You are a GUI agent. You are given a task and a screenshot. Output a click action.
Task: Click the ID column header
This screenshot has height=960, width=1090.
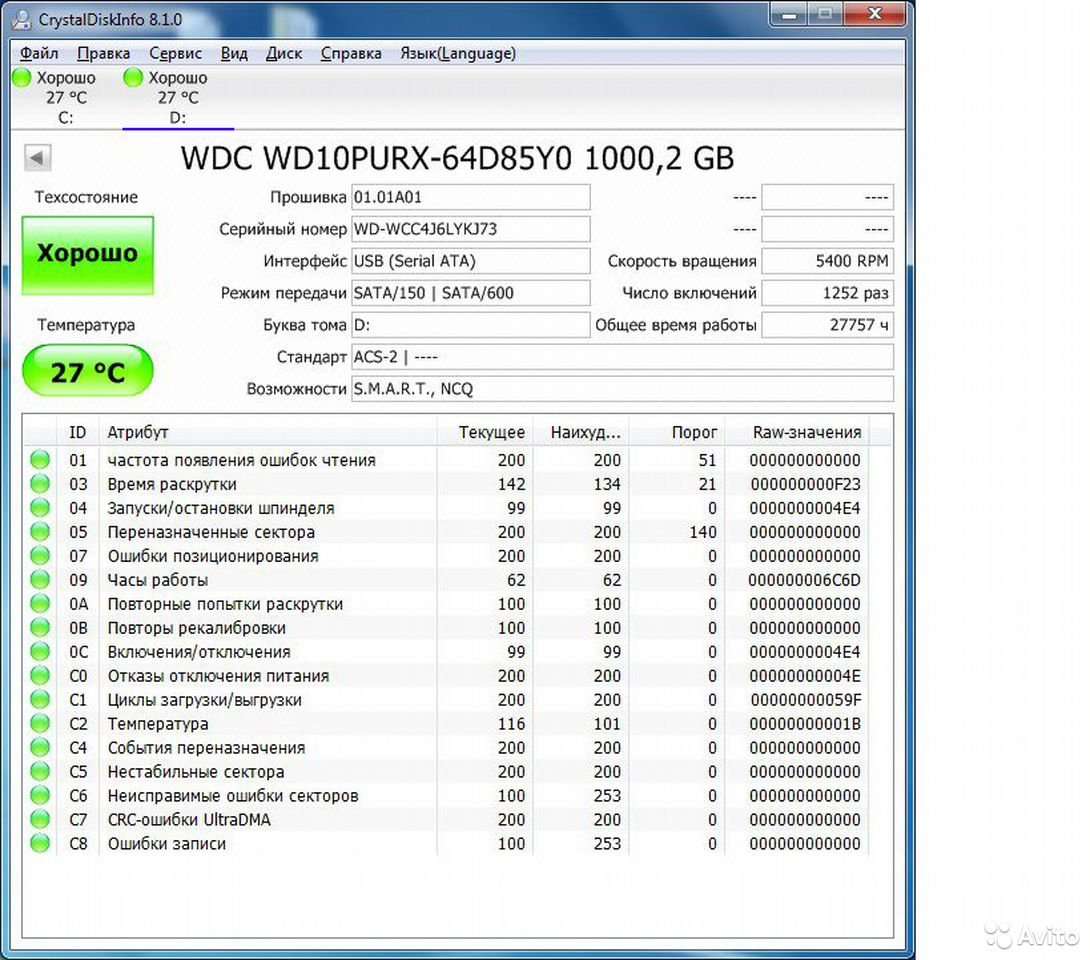pos(78,432)
